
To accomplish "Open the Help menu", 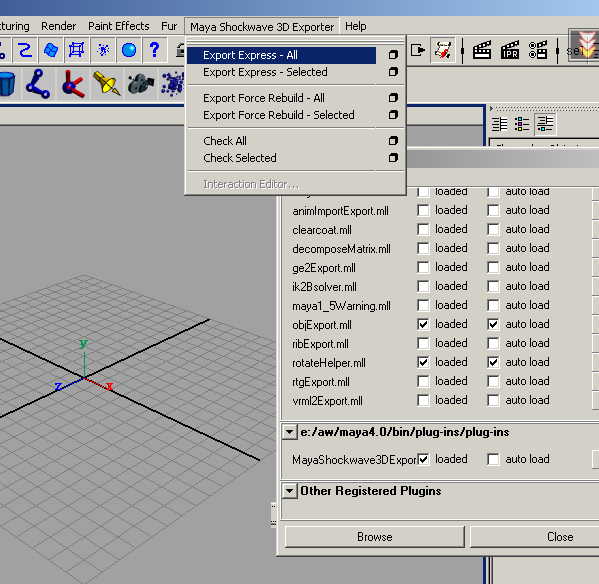I will tap(356, 26).
